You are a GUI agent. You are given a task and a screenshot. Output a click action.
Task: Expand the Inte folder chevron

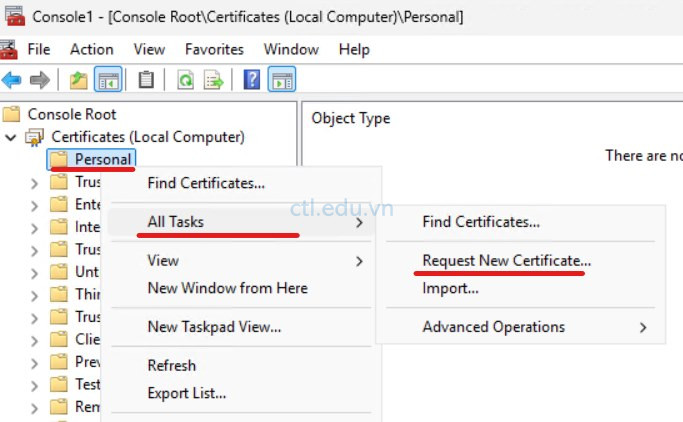click(34, 228)
